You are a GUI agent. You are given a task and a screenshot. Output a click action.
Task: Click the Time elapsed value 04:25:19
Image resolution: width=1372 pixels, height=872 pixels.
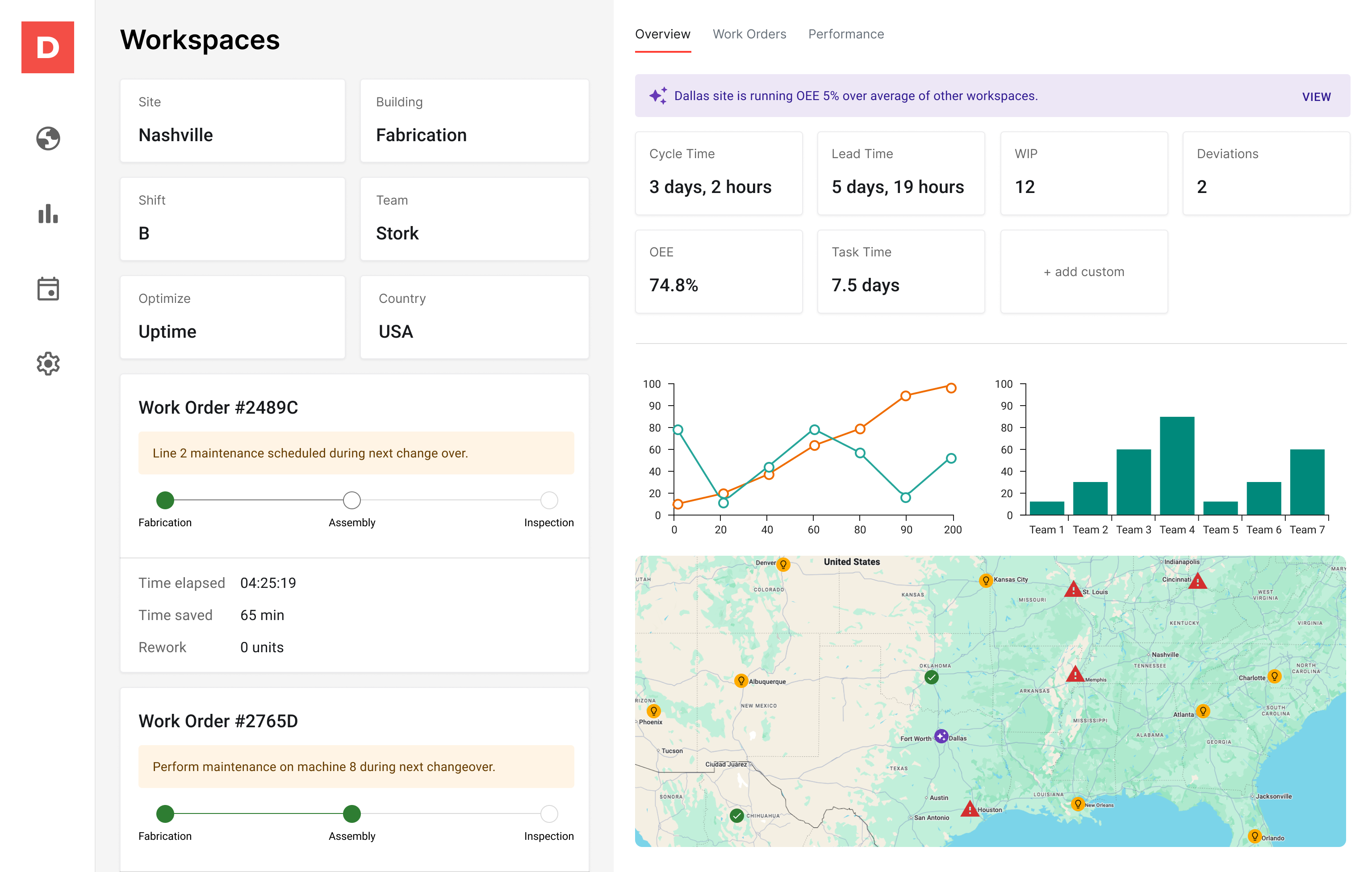[x=268, y=583]
